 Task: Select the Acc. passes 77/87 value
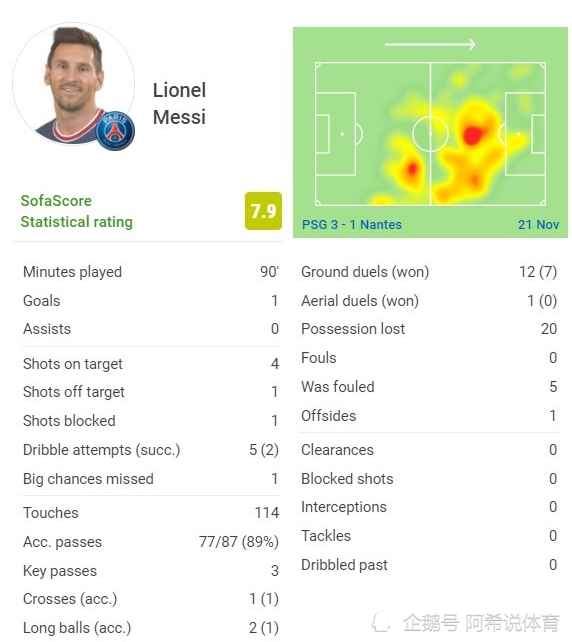(x=239, y=542)
